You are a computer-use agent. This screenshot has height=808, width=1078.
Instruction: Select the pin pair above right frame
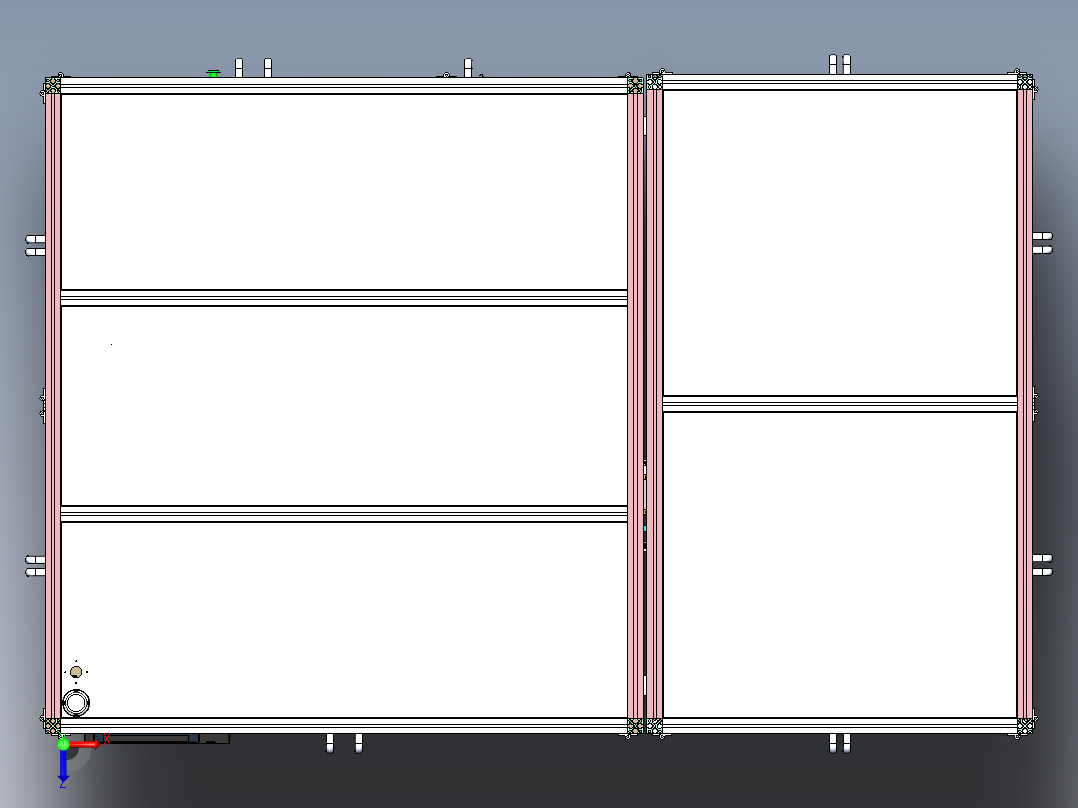[839, 65]
